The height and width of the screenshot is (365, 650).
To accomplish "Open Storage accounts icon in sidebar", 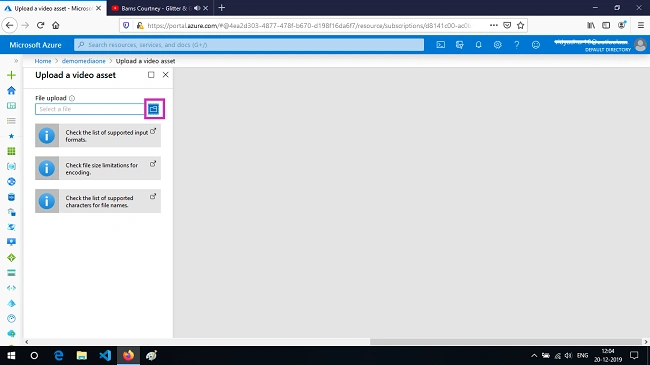I will tap(11, 273).
